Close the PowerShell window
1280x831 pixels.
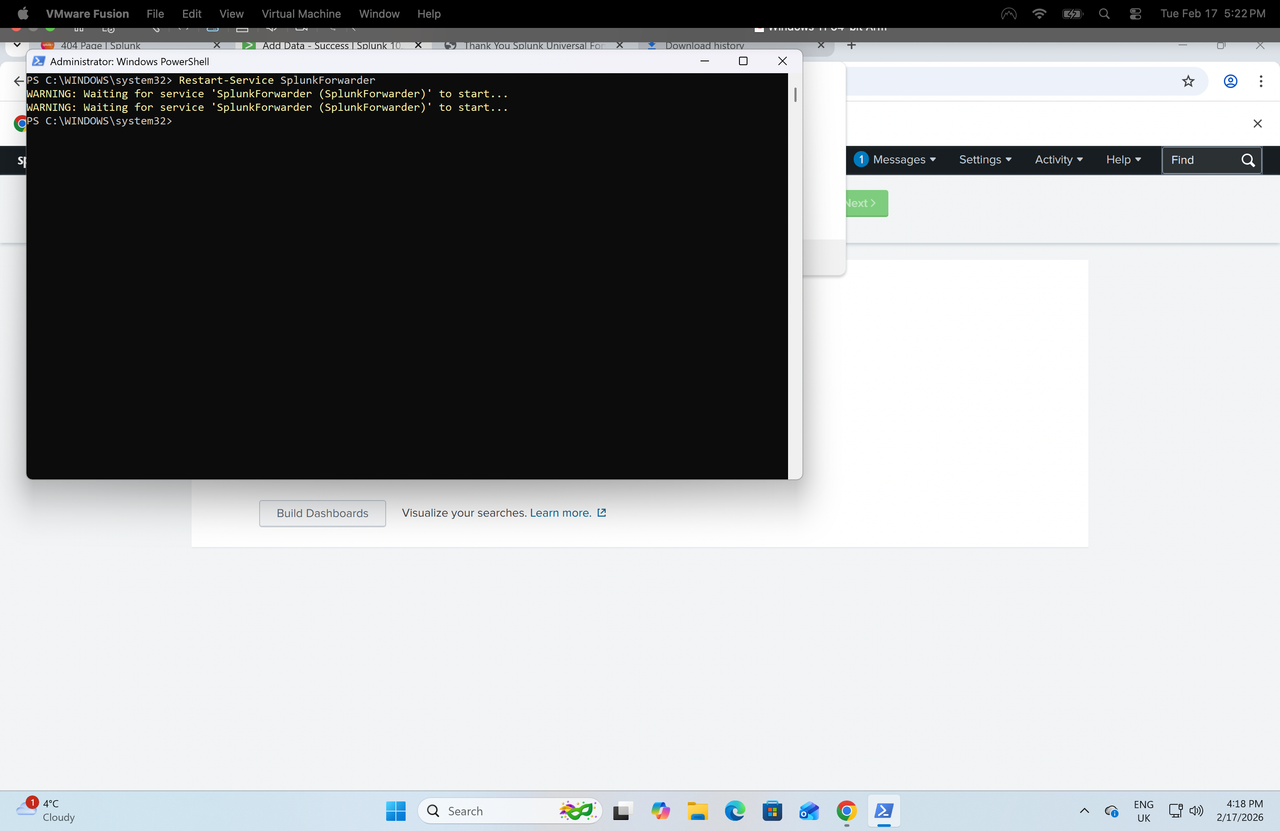coord(782,61)
